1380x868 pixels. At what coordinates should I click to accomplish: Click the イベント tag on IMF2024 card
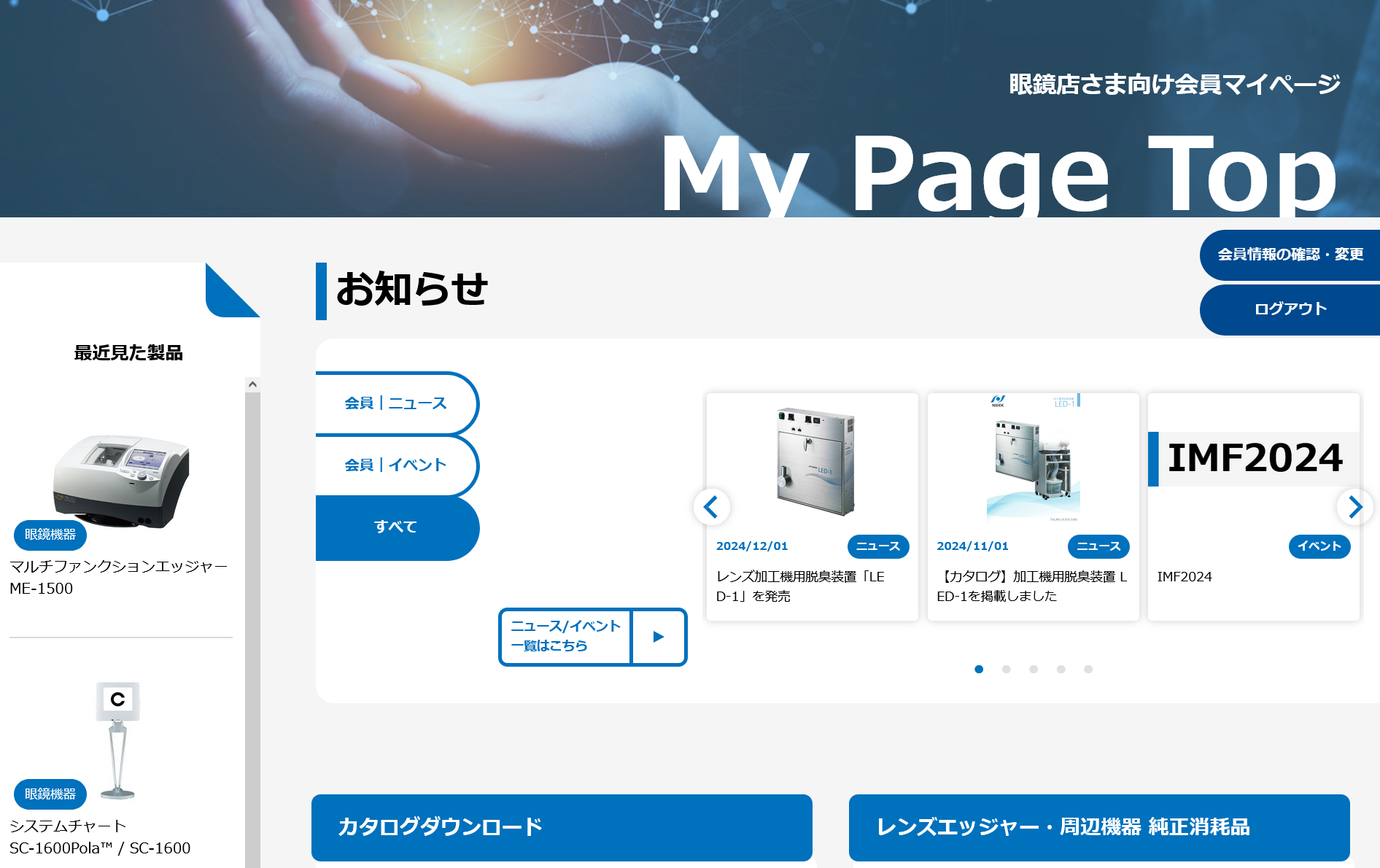coord(1319,546)
